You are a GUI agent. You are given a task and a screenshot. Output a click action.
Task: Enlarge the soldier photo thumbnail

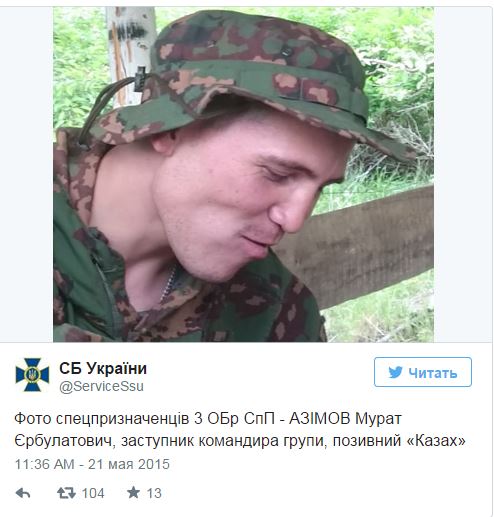243,174
